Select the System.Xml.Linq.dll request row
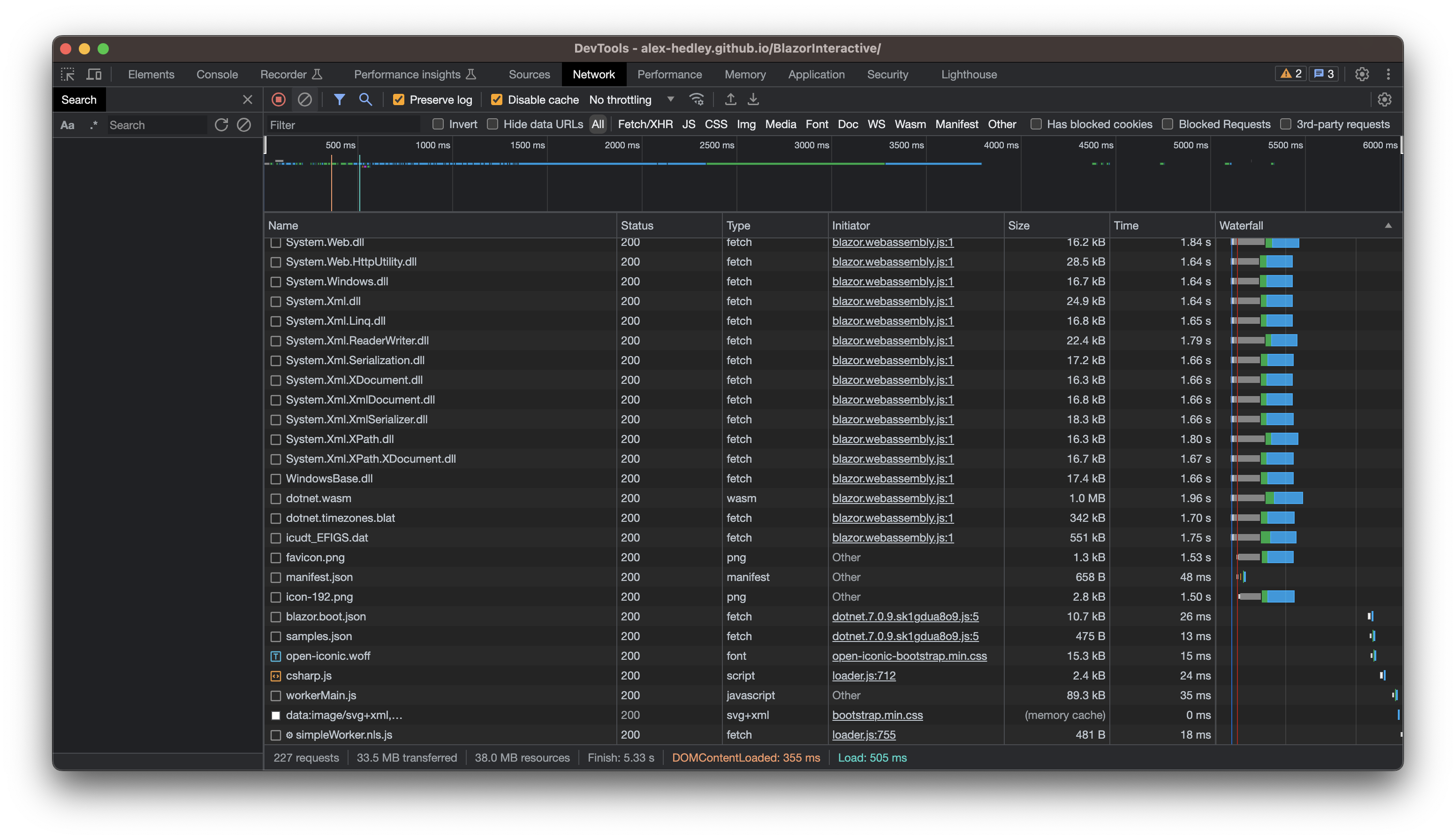 pos(833,321)
